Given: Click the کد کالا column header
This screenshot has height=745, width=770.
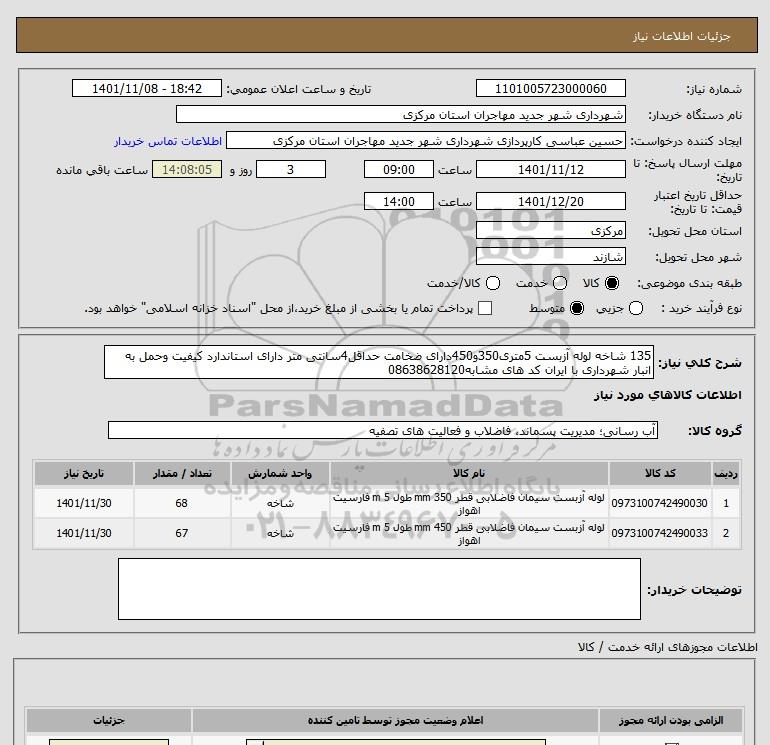Looking at the screenshot, I should tap(660, 473).
